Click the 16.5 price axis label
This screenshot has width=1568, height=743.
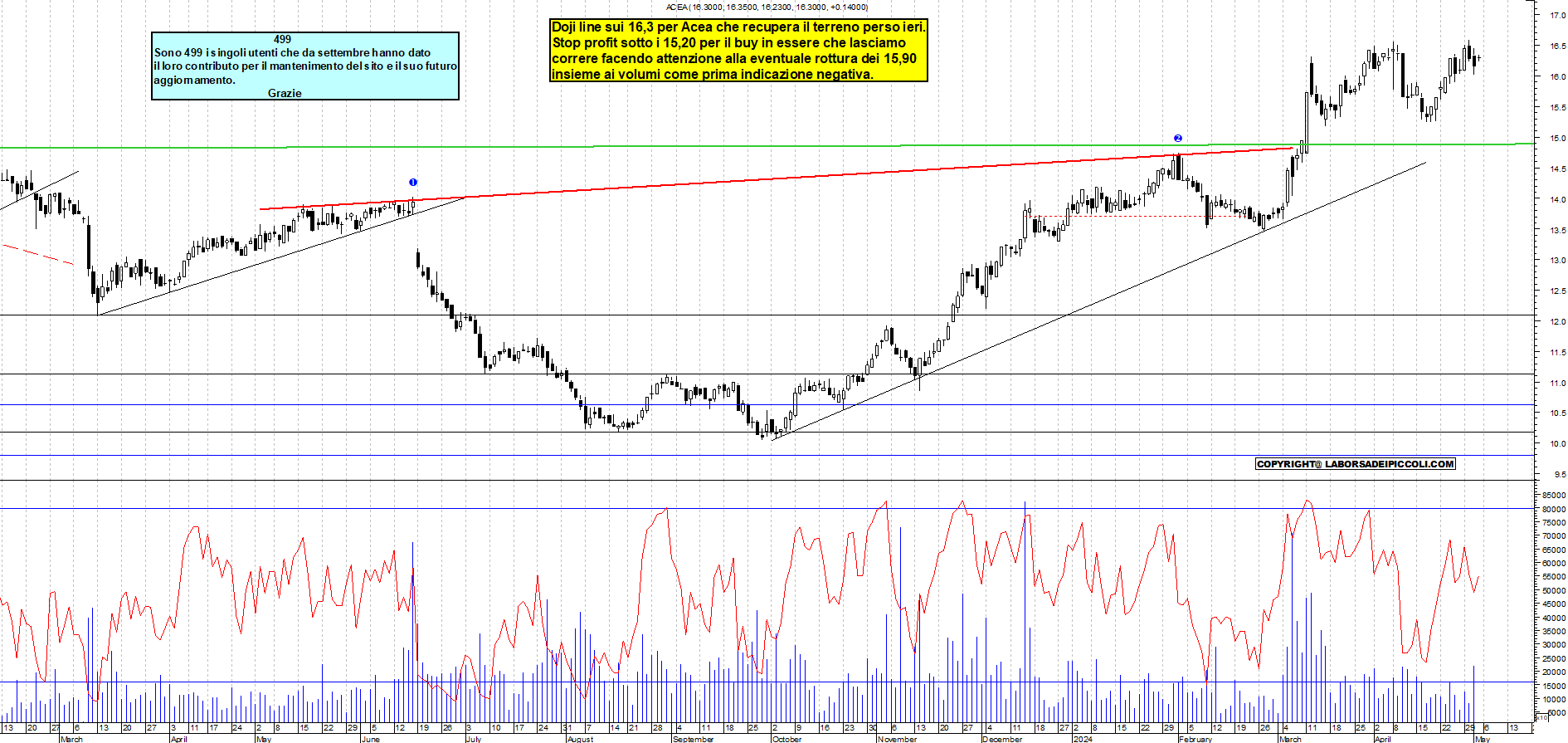(1558, 46)
